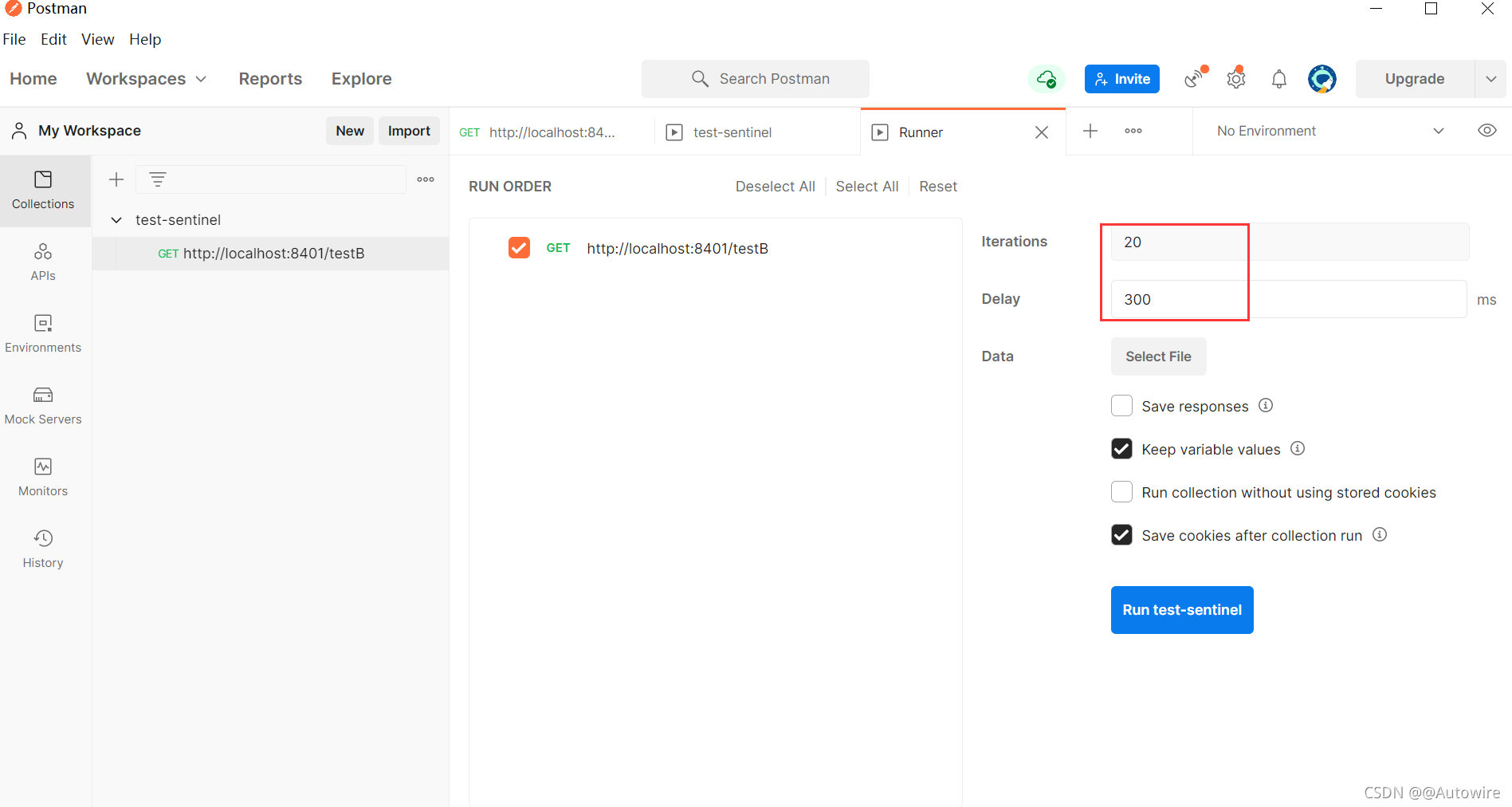This screenshot has height=807, width=1512.
Task: Click the search magnifier icon
Action: tap(700, 79)
